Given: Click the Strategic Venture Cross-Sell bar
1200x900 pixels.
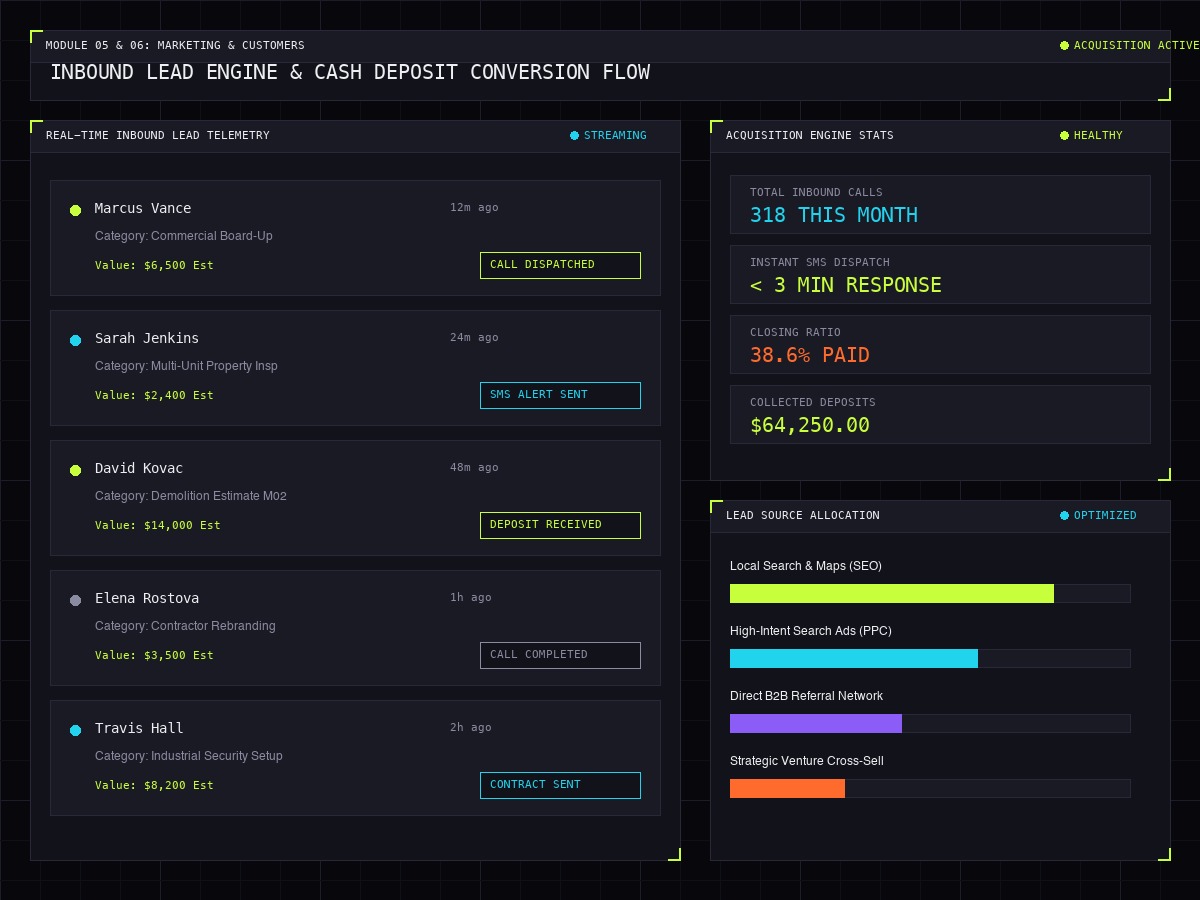Looking at the screenshot, I should (930, 788).
